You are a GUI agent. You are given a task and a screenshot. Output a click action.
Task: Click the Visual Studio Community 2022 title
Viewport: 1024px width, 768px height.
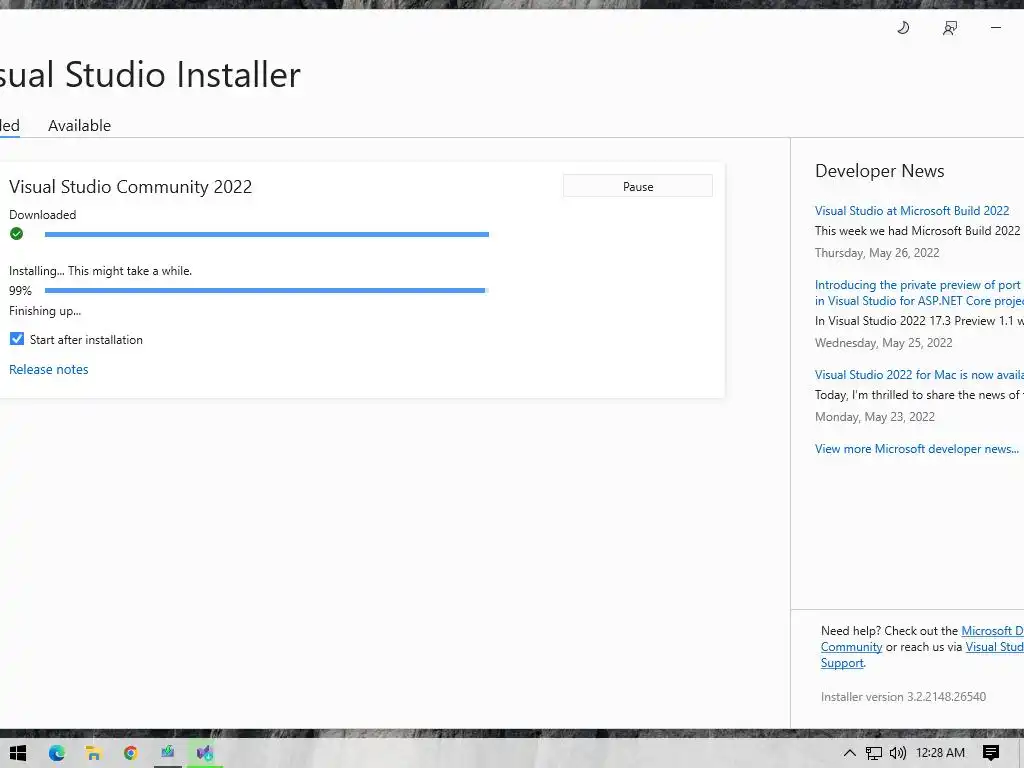pyautogui.click(x=131, y=187)
